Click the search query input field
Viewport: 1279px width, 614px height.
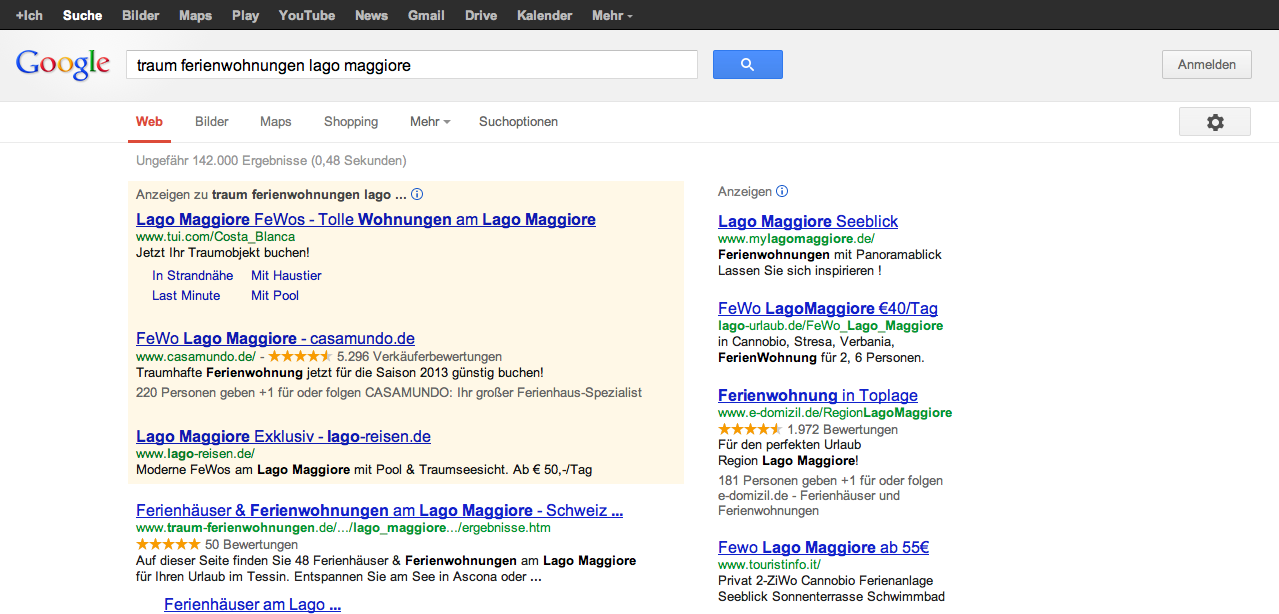pos(411,65)
